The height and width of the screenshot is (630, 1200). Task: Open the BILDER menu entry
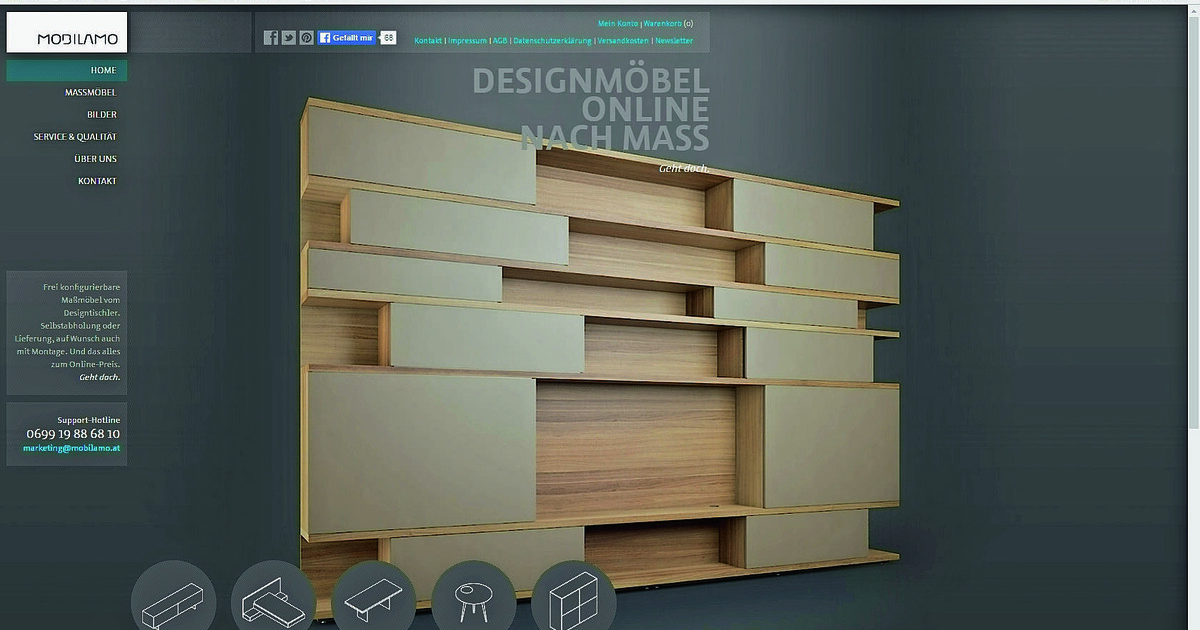[101, 115]
